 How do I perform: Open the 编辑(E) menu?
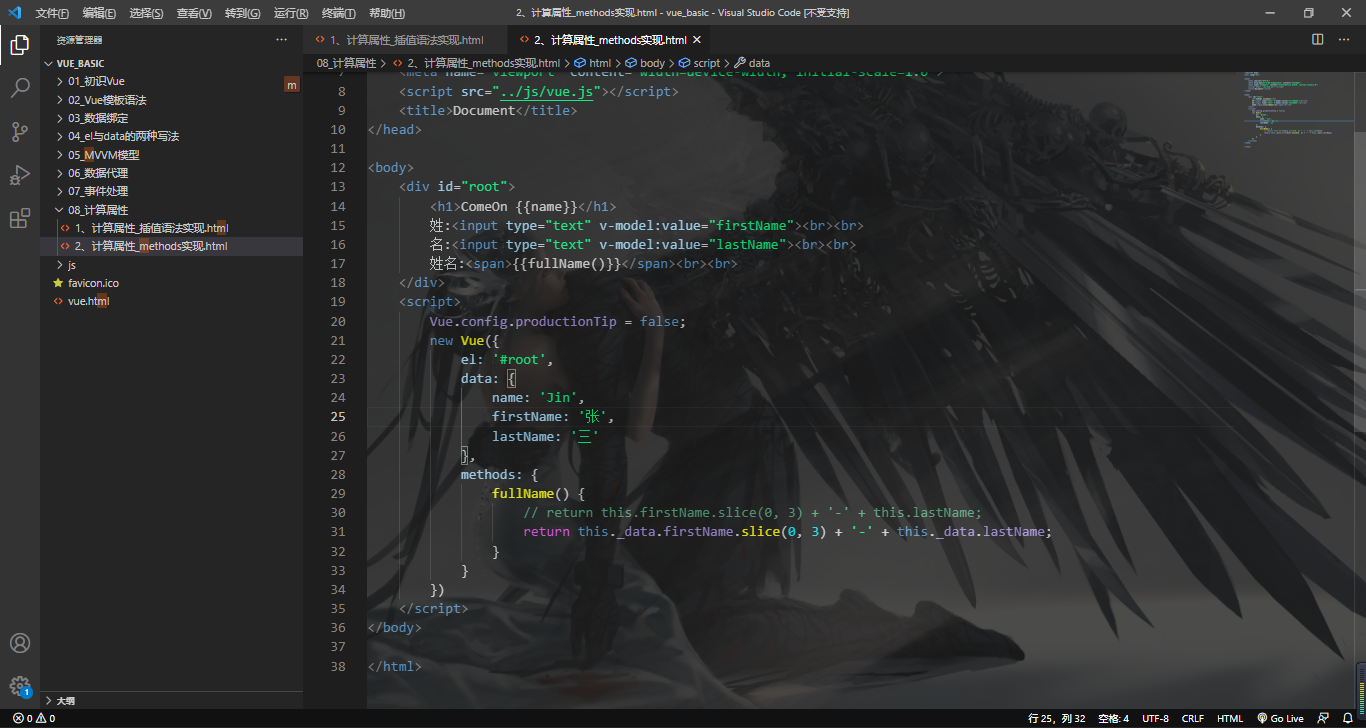[99, 13]
